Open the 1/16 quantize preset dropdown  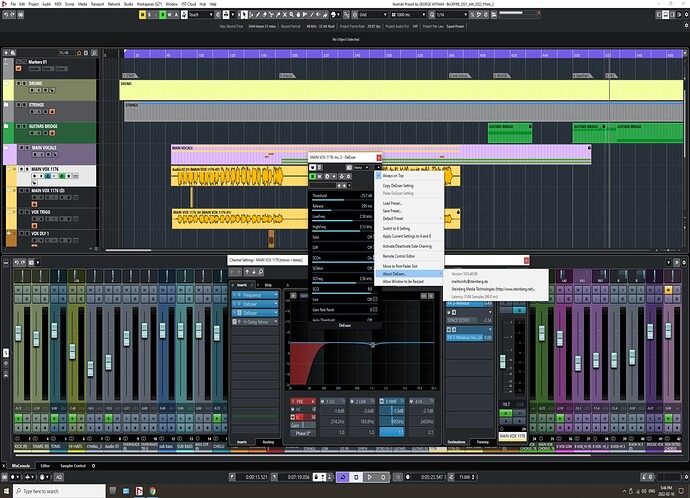(451, 15)
